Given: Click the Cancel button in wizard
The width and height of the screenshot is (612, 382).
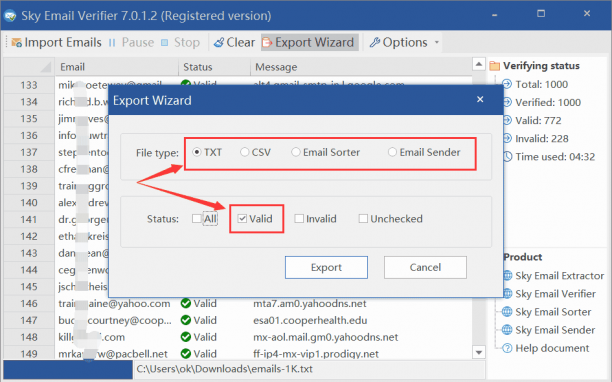Looking at the screenshot, I should coord(425,267).
